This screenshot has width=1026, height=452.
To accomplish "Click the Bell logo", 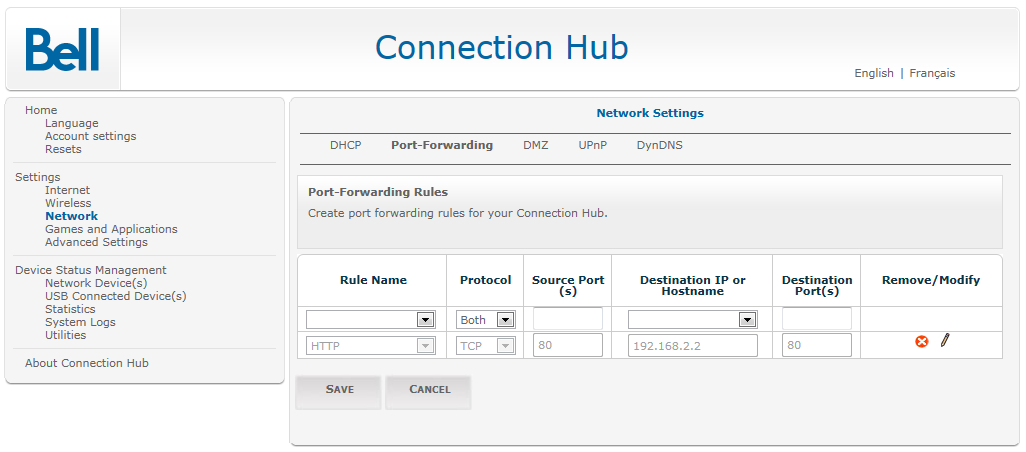I will (63, 49).
